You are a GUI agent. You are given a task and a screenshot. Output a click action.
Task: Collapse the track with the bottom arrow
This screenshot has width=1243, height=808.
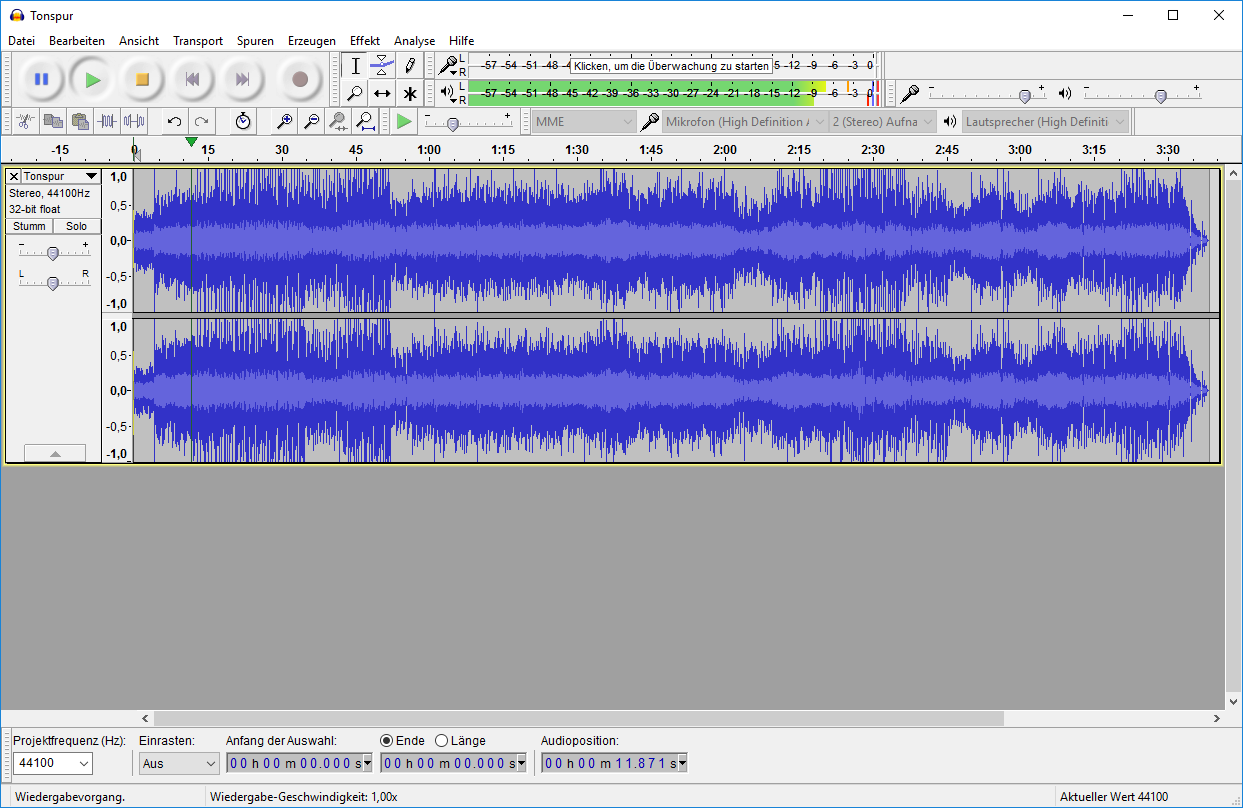click(x=55, y=453)
